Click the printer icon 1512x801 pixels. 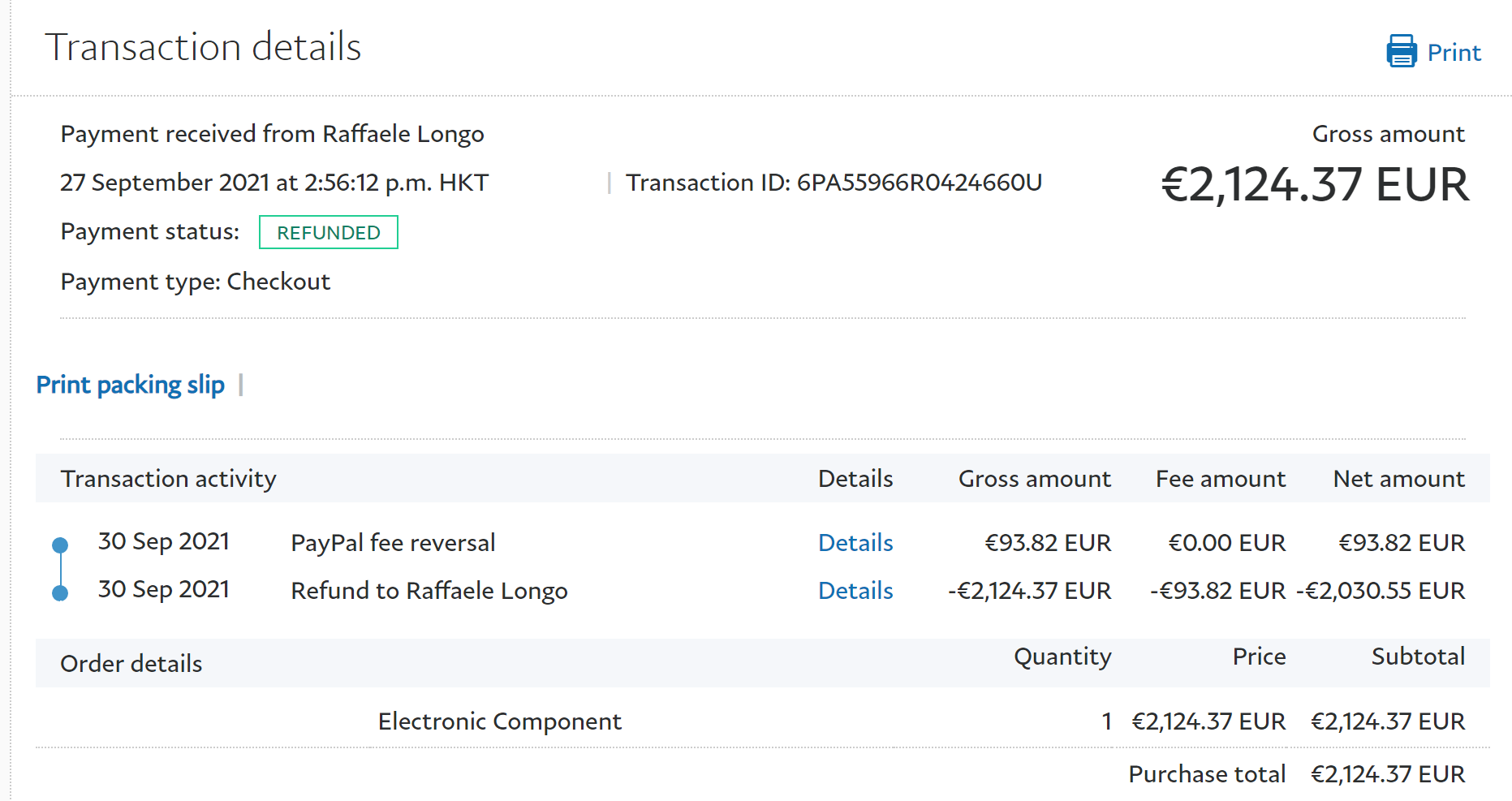(x=1401, y=51)
